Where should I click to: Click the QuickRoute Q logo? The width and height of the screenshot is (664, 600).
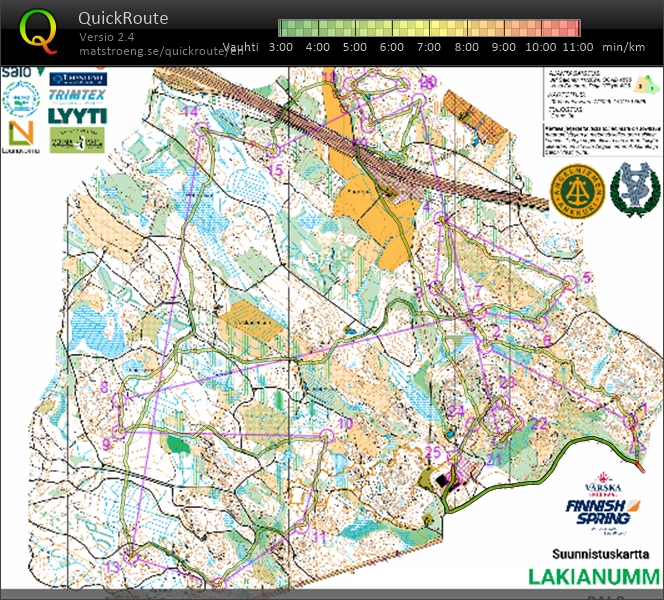pos(40,30)
